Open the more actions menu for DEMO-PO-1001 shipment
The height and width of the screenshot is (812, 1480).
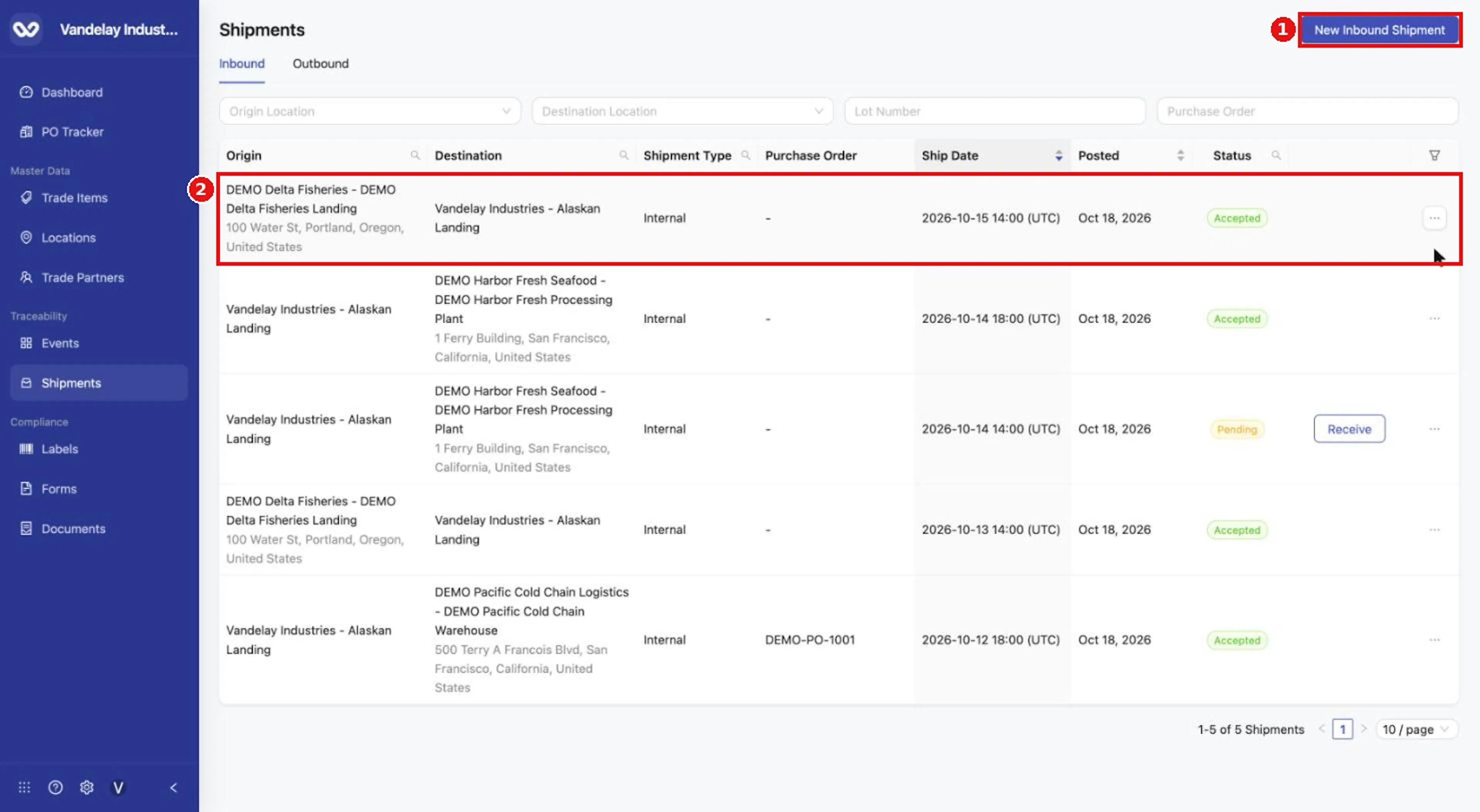[x=1434, y=640]
